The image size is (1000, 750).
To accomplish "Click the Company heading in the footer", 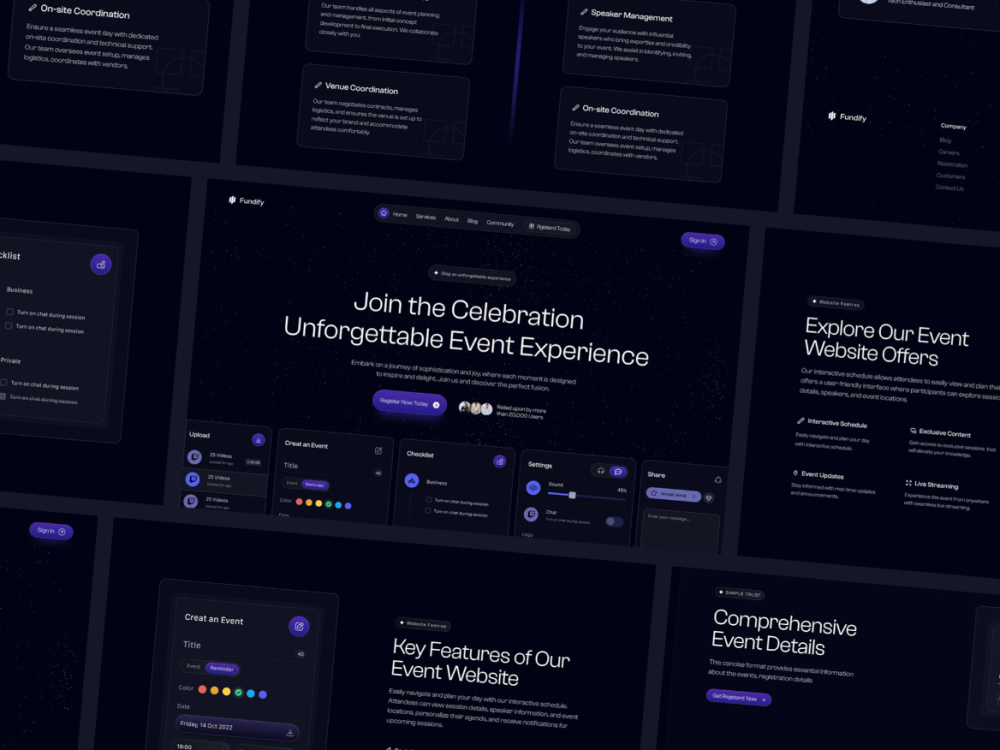I will pos(953,126).
